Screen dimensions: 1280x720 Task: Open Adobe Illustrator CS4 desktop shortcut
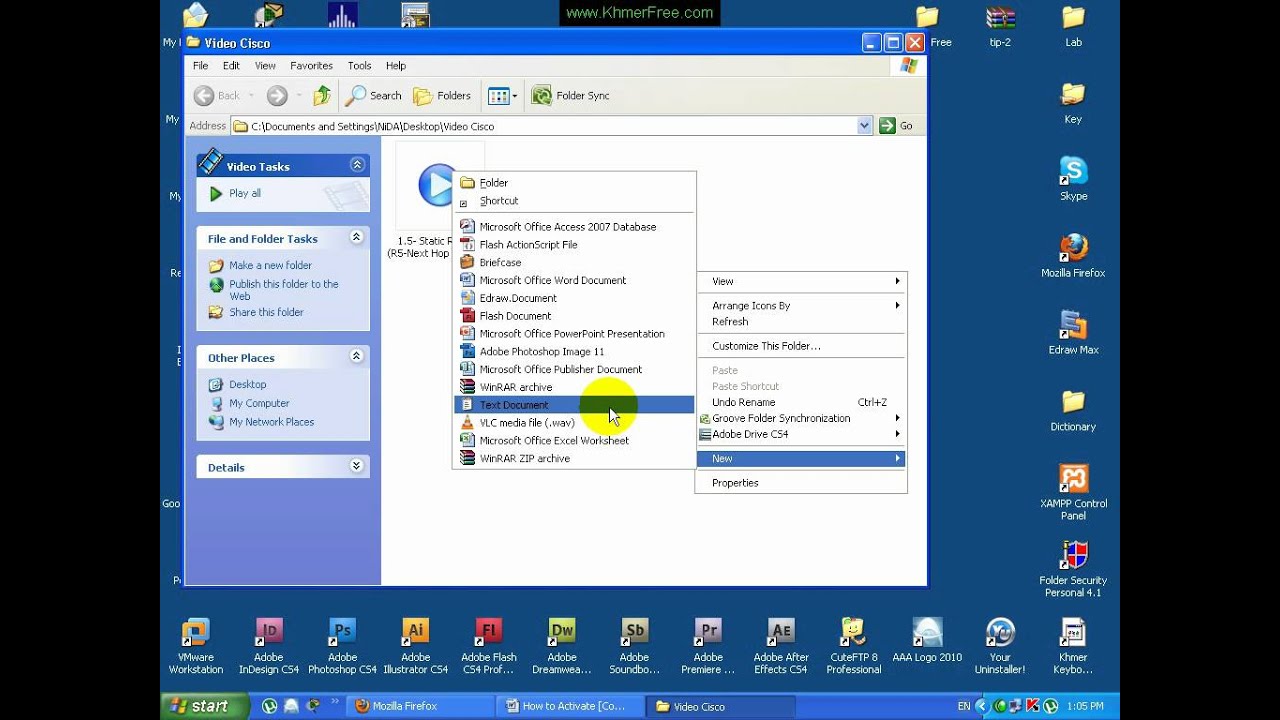point(415,646)
